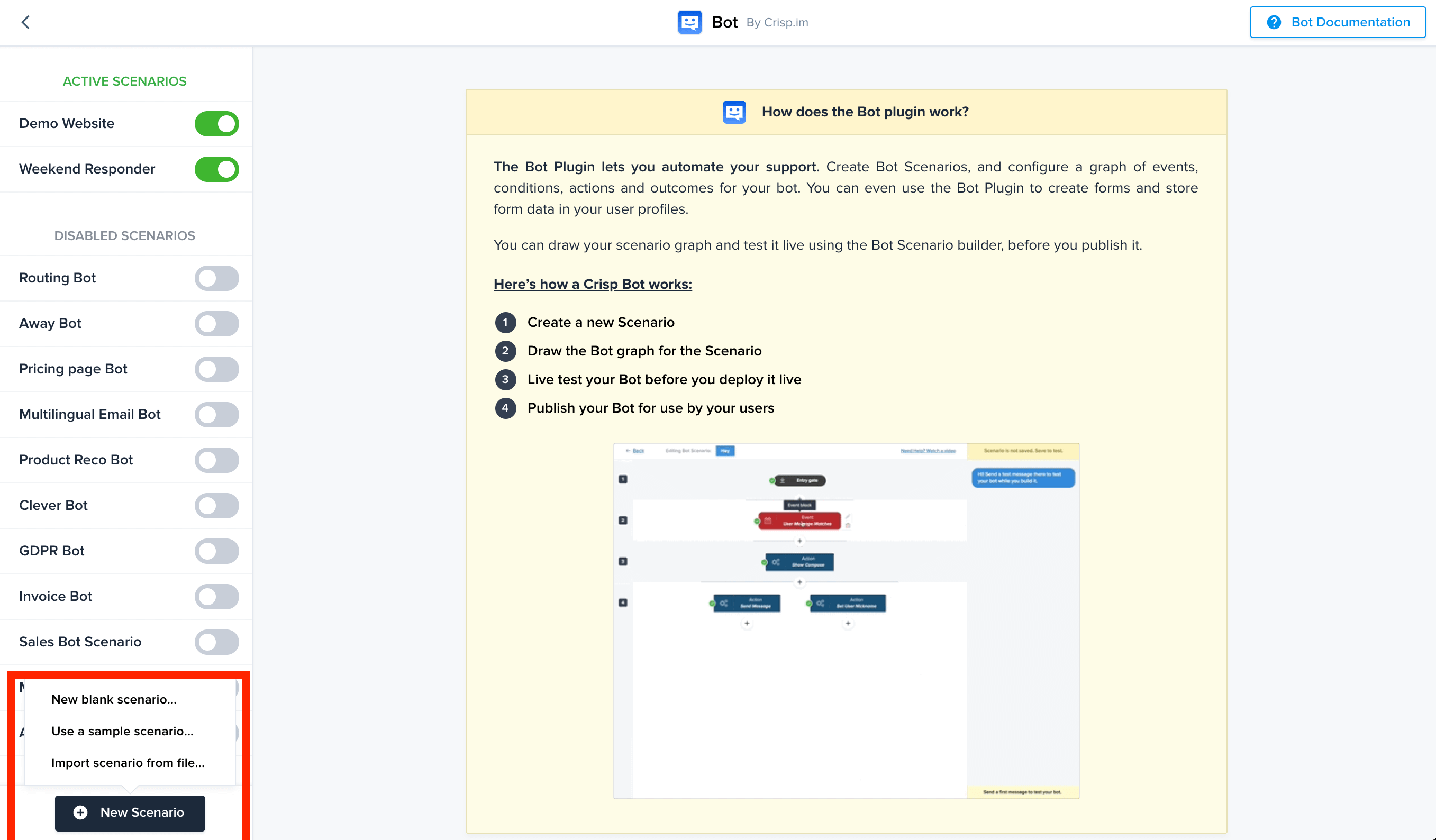1436x840 pixels.
Task: Click the Bot logo in header
Action: click(x=689, y=22)
